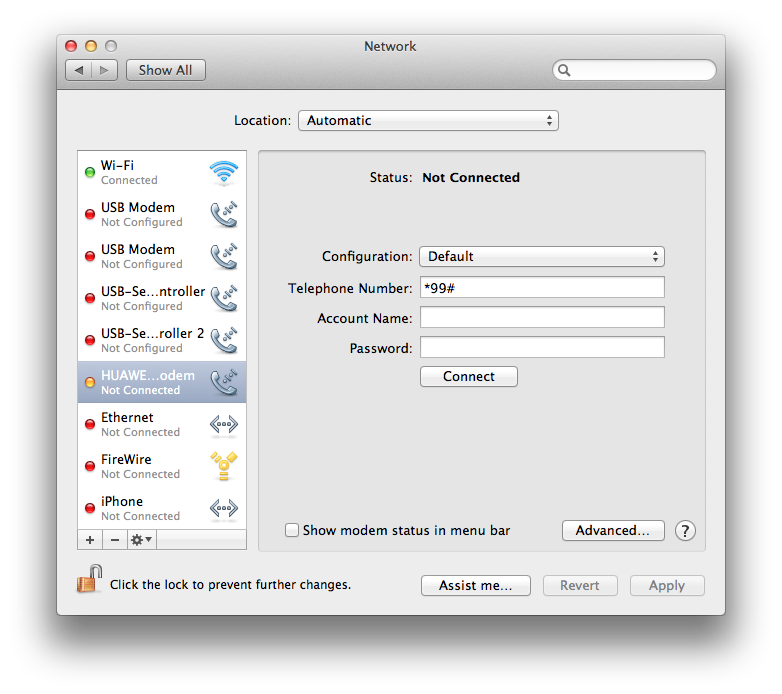Click the second USB Modem phone icon
782x694 pixels.
[x=223, y=256]
